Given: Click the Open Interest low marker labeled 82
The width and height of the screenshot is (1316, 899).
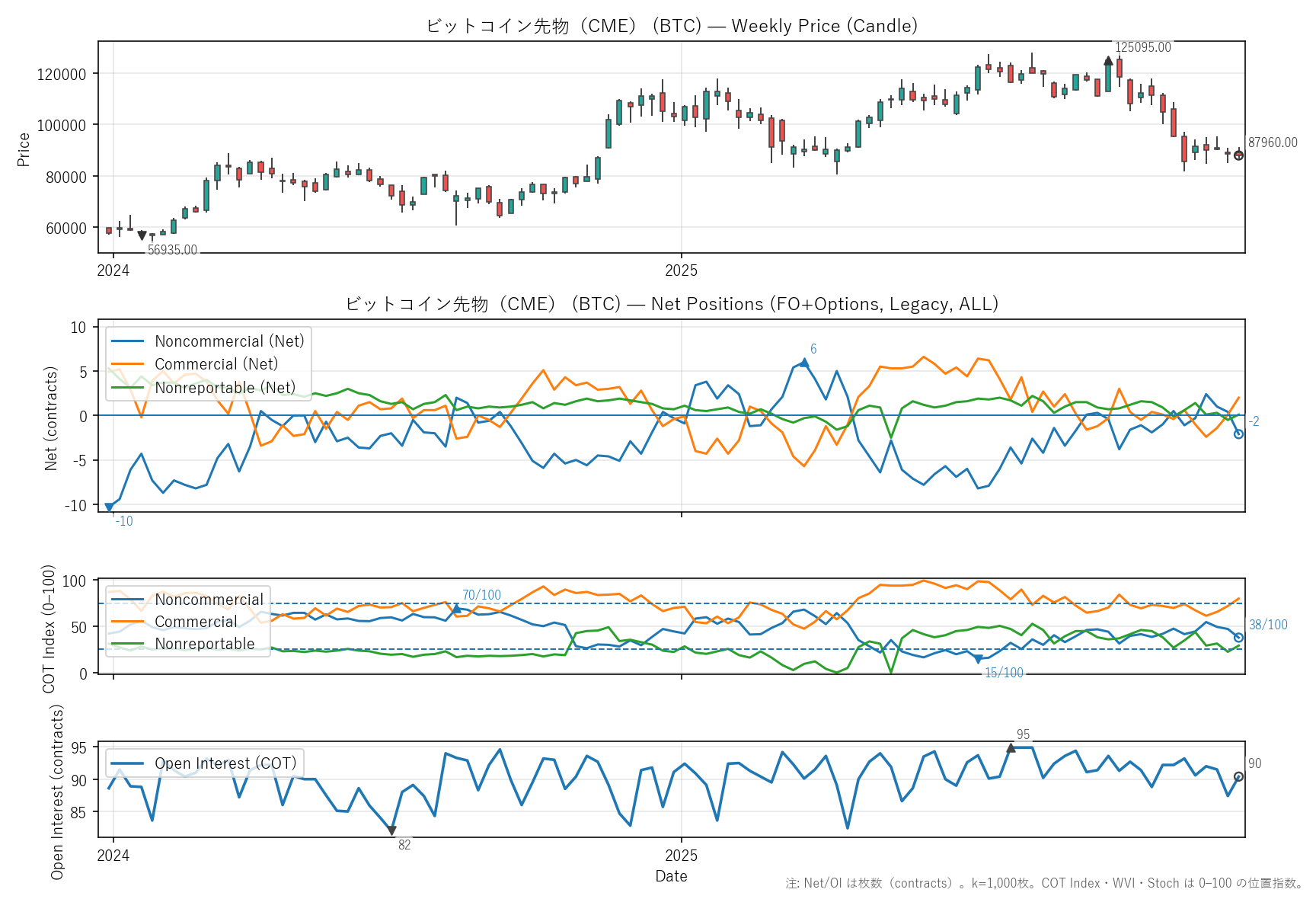Looking at the screenshot, I should 391,830.
